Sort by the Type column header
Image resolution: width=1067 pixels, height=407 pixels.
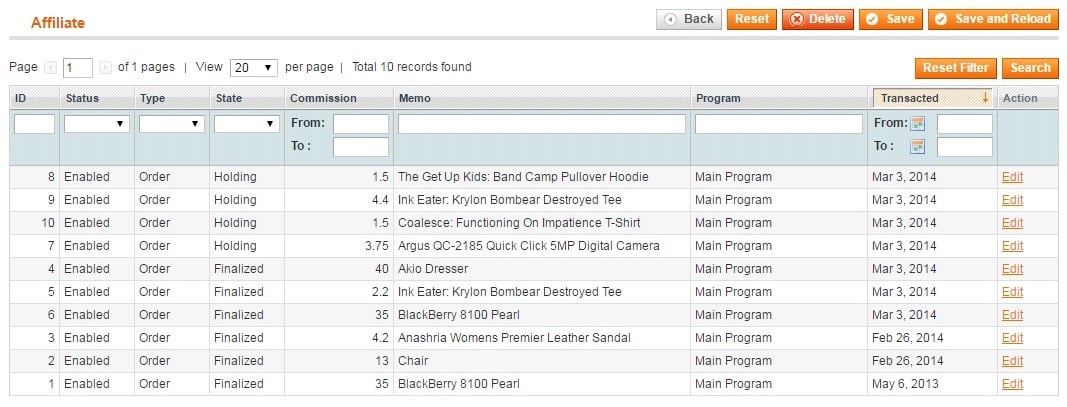(152, 98)
